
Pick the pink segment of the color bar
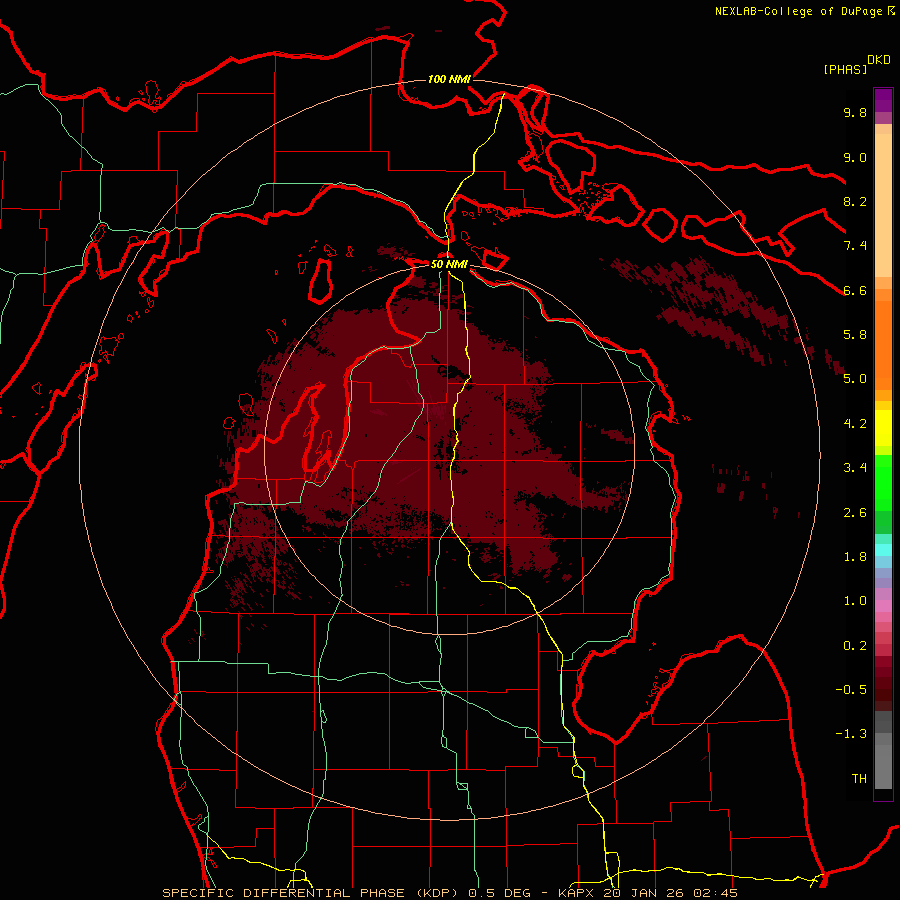click(883, 606)
